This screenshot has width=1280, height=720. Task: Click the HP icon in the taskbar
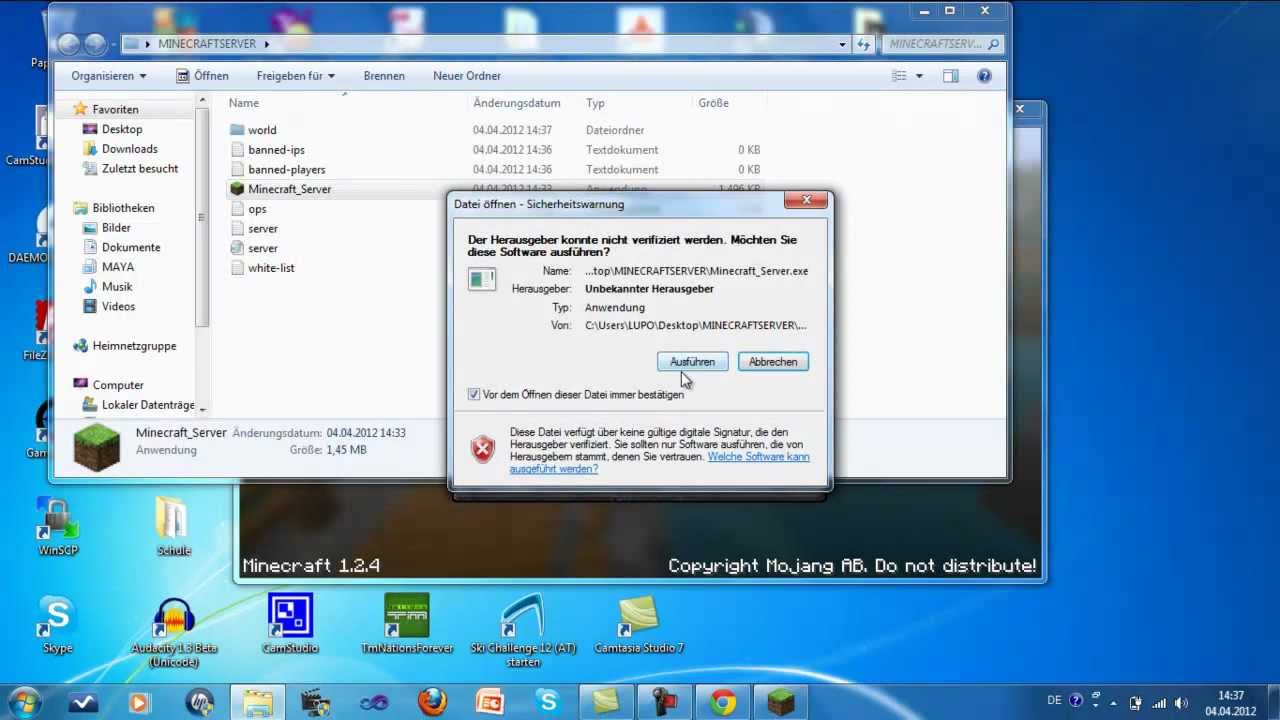click(x=200, y=702)
